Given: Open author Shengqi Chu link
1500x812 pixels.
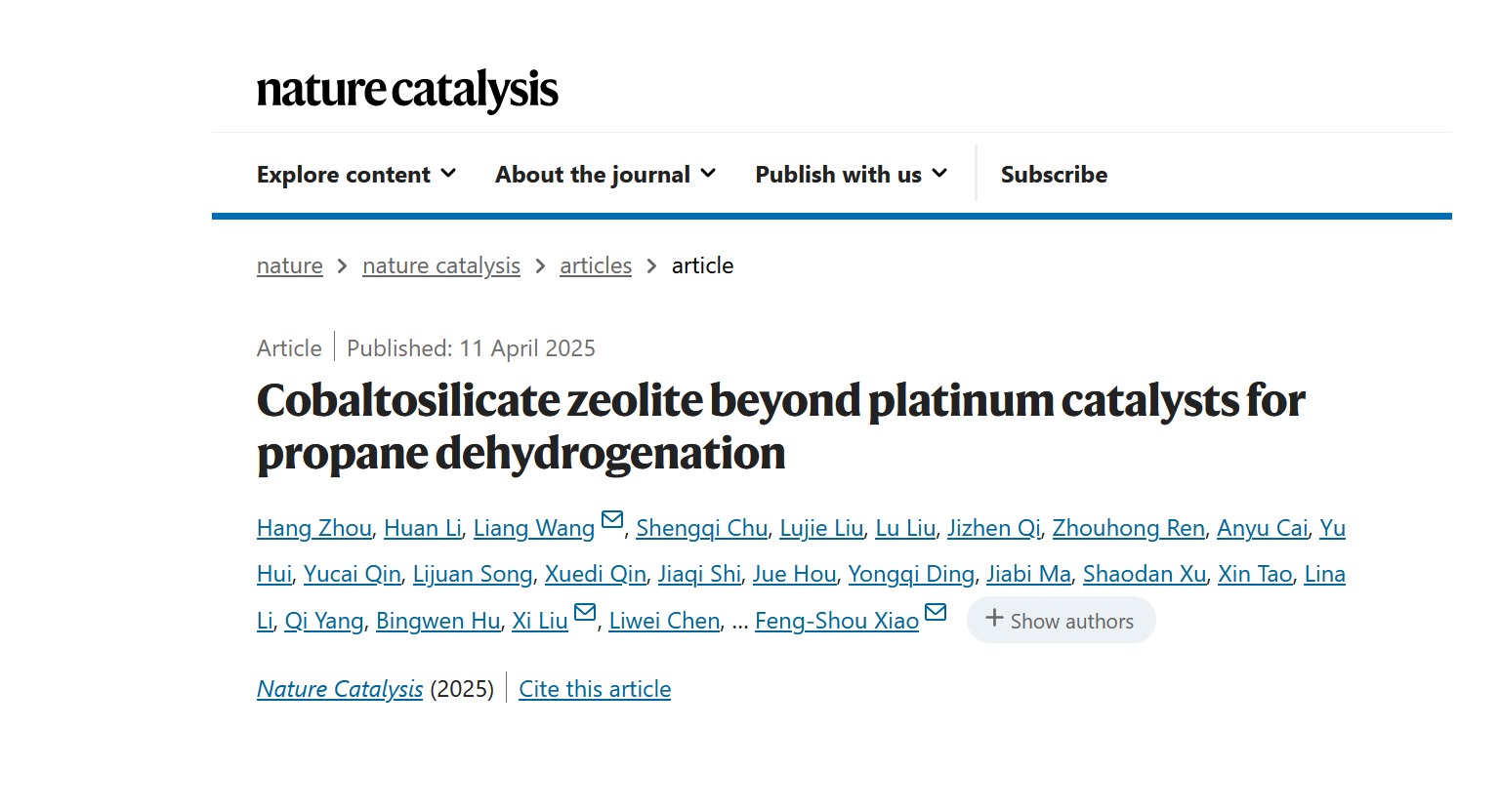Looking at the screenshot, I should click(x=702, y=528).
